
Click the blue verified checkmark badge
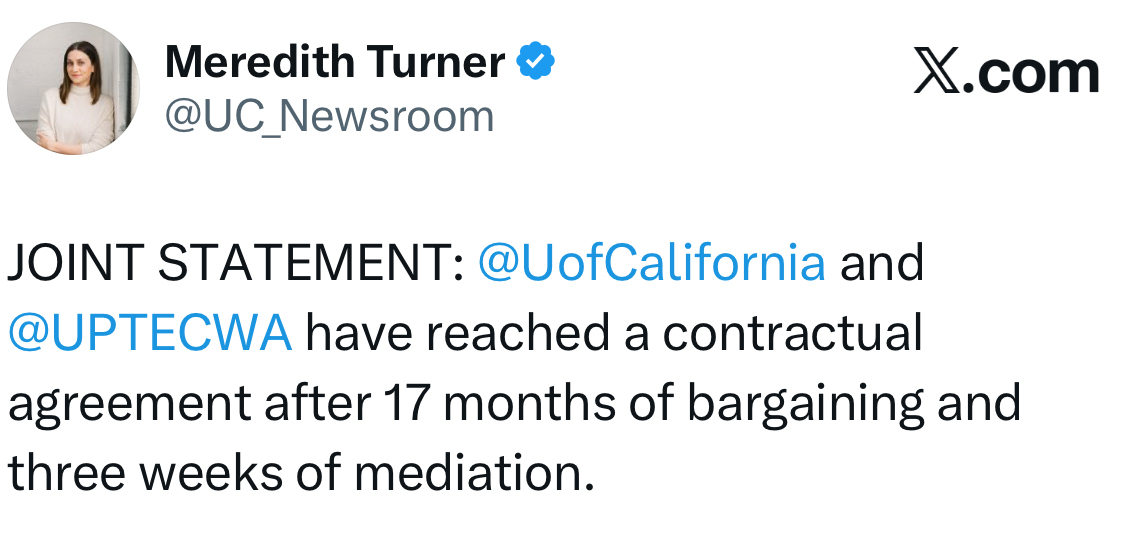point(536,63)
